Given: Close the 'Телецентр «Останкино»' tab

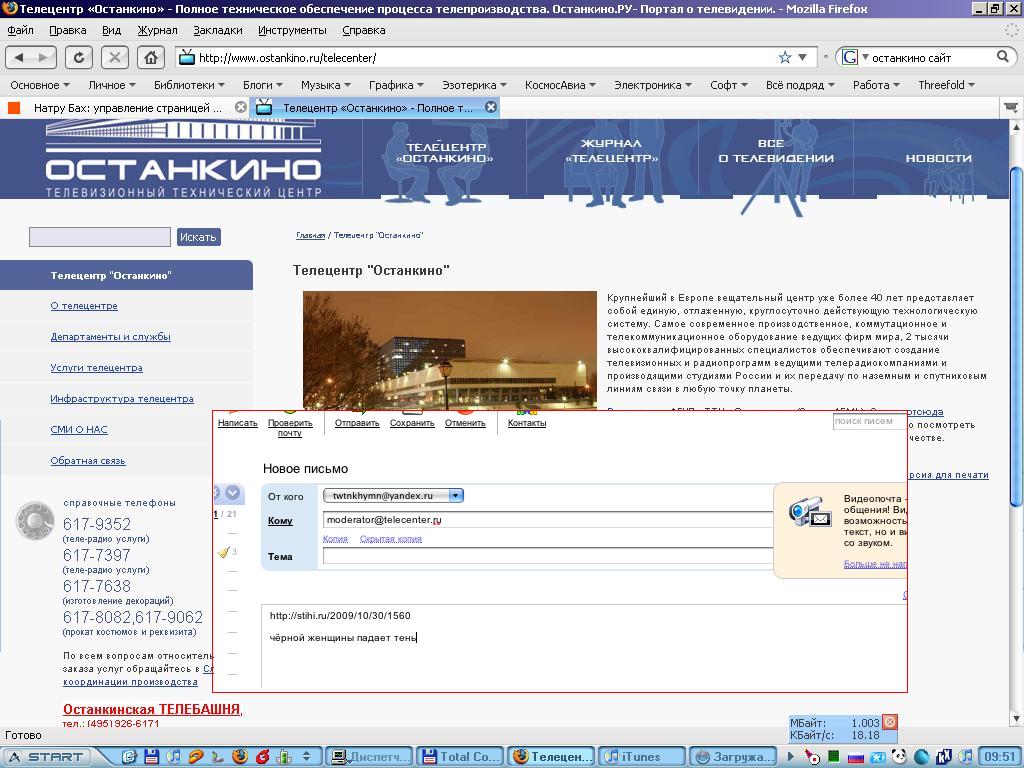Looking at the screenshot, I should 491,107.
